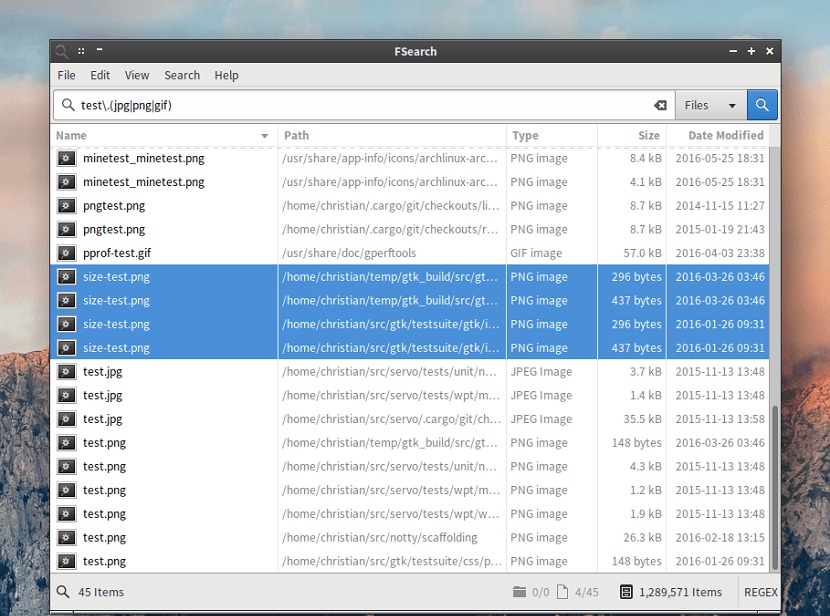
Task: Click the blue search button
Action: point(762,105)
